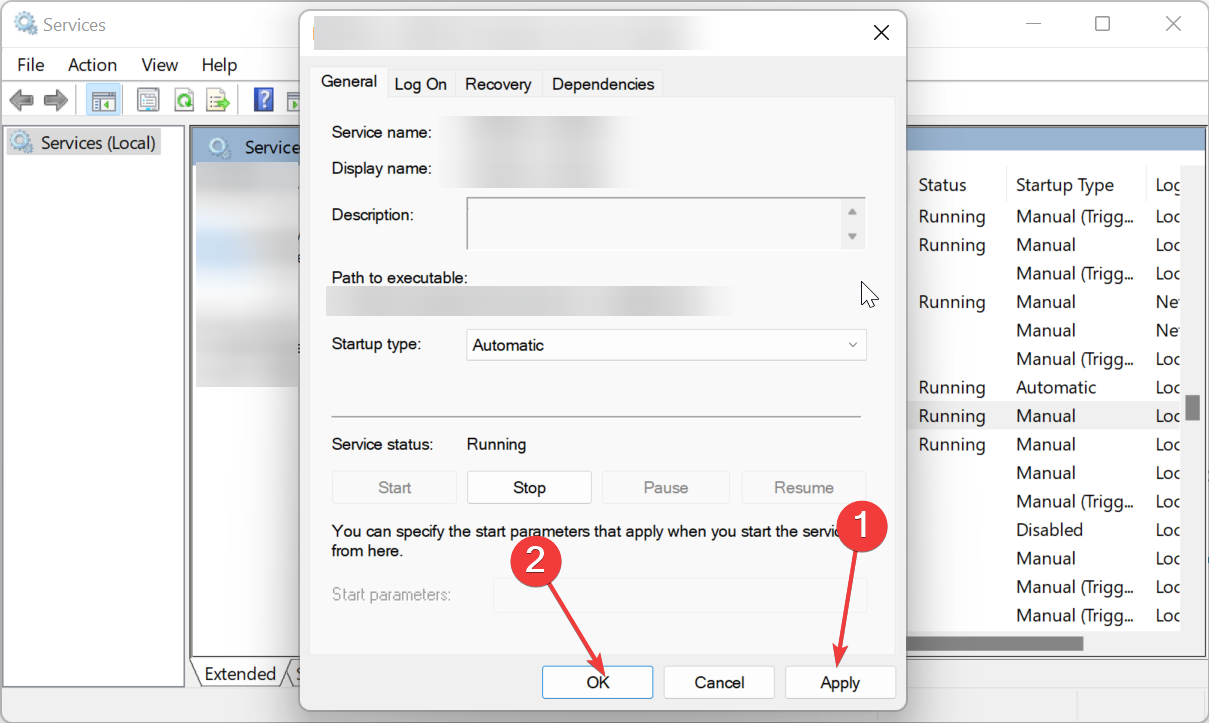Click the Start parameters input field
Viewport: 1209px width, 723px height.
tap(680, 595)
